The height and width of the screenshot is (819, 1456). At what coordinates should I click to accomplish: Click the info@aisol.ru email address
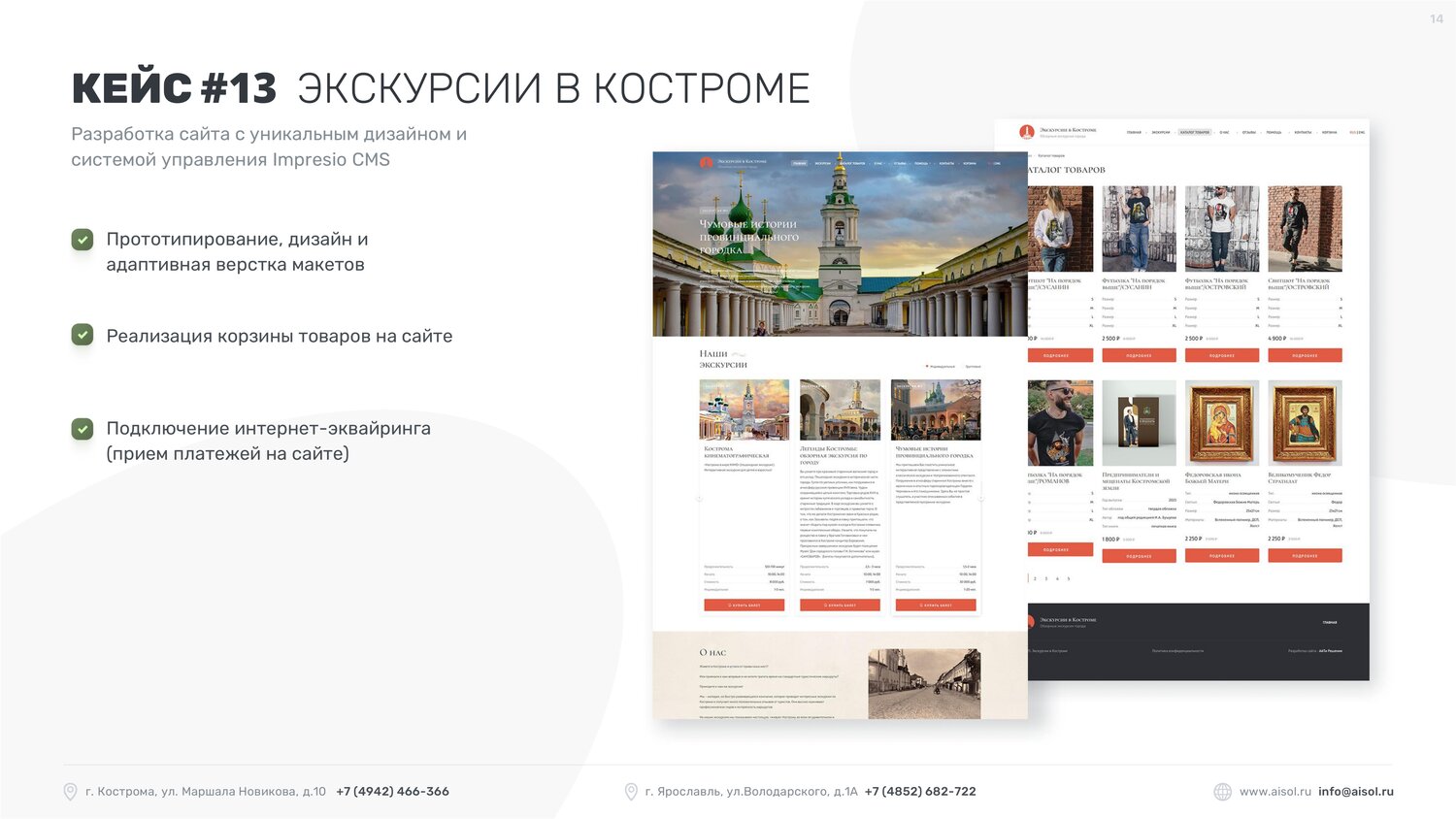pyautogui.click(x=1356, y=792)
